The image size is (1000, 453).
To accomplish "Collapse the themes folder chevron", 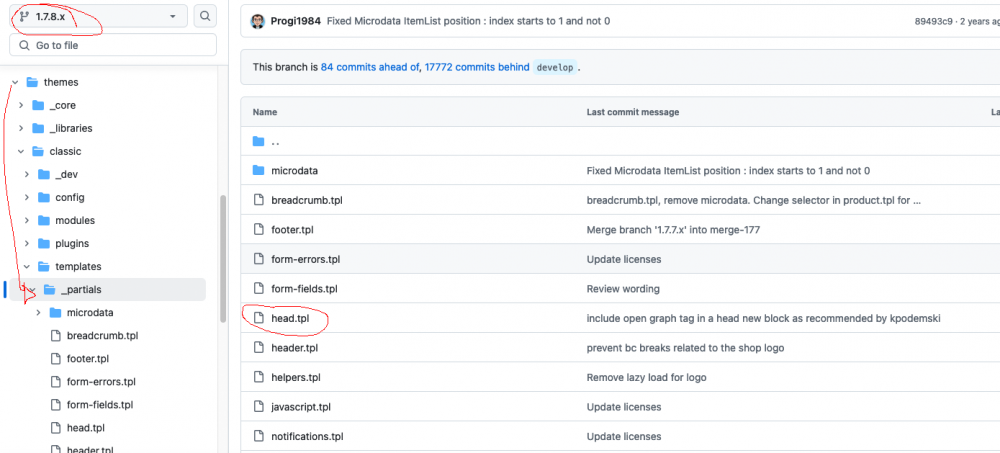I will pos(14,82).
